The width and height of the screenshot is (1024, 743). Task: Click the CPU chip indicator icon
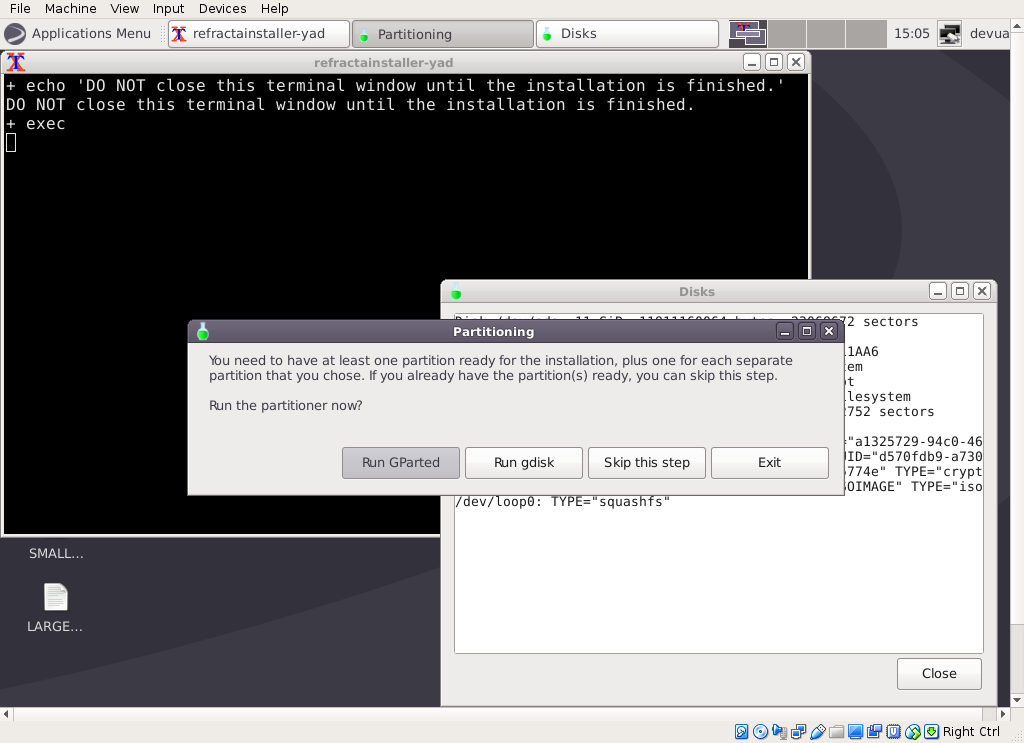pyautogui.click(x=893, y=732)
